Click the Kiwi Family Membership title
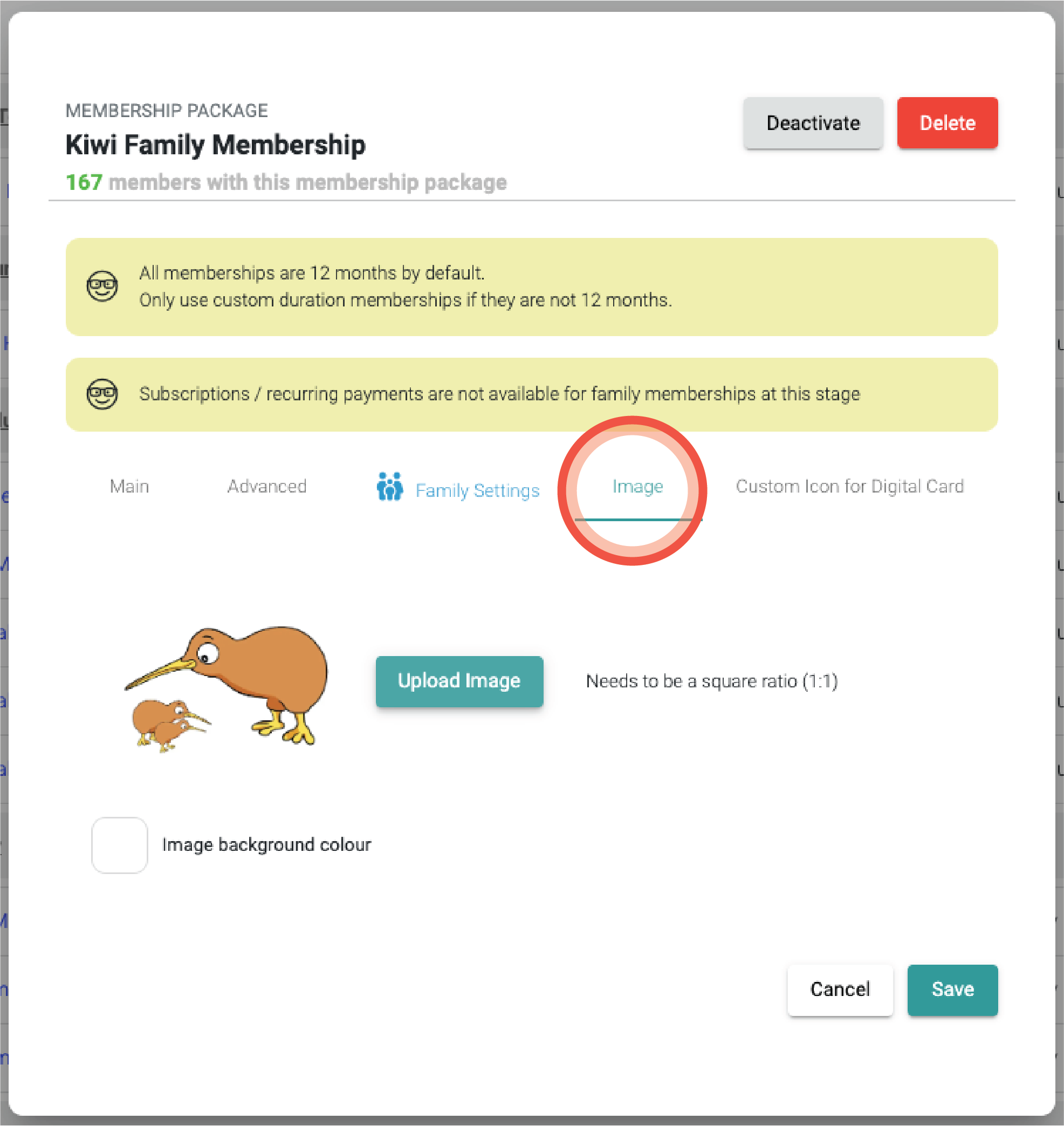1064x1126 pixels. 216,145
